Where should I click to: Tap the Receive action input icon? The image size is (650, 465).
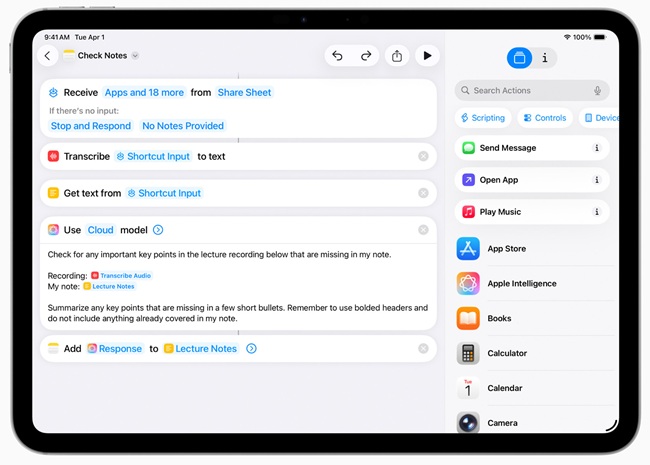(53, 92)
